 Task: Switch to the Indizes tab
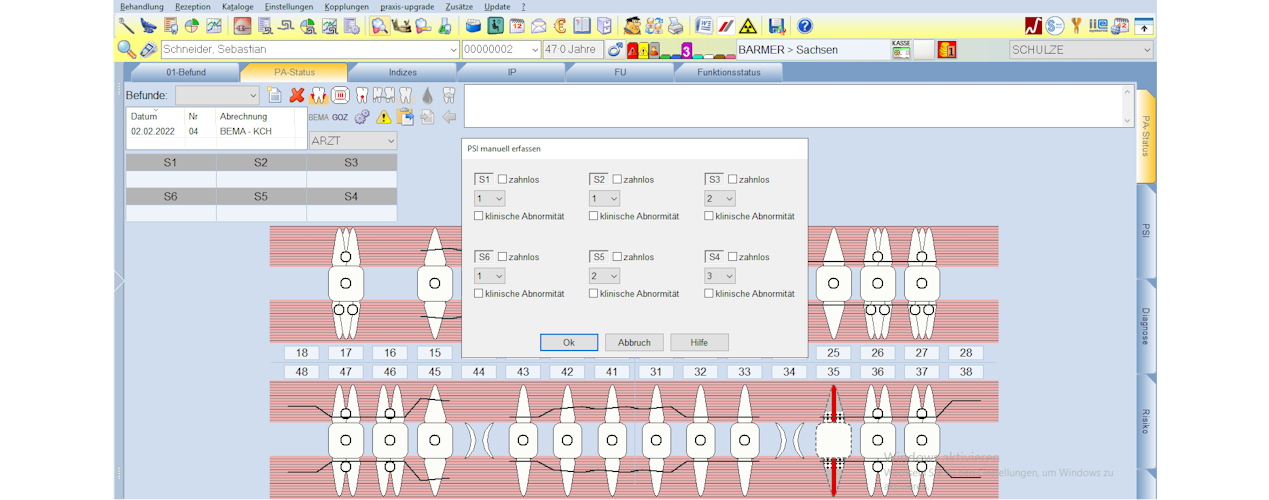pos(402,72)
